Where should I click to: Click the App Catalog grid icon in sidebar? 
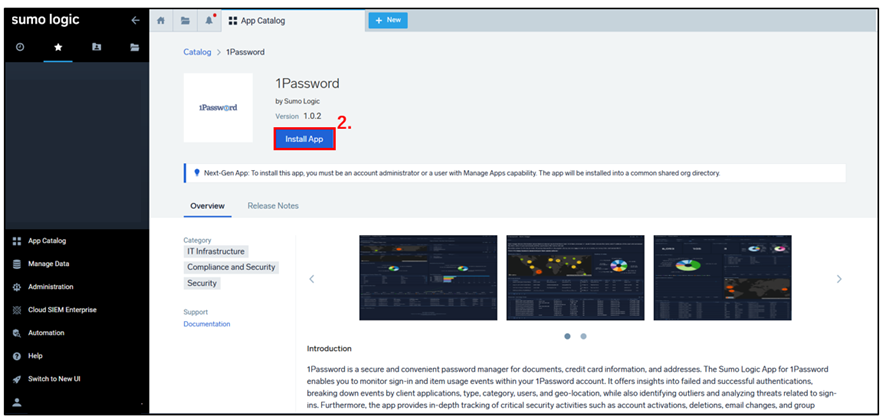[17, 241]
